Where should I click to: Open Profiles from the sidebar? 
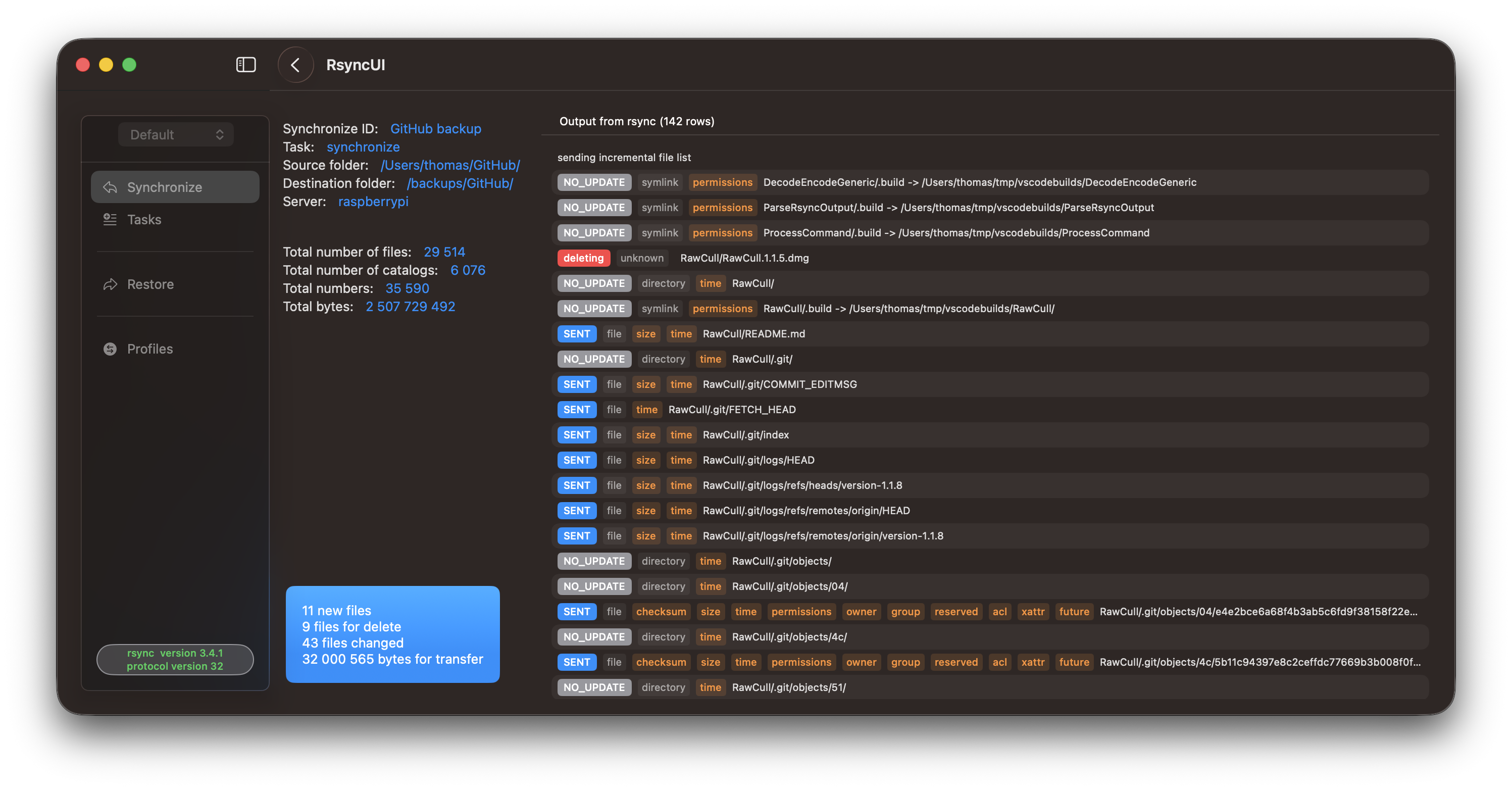point(150,349)
